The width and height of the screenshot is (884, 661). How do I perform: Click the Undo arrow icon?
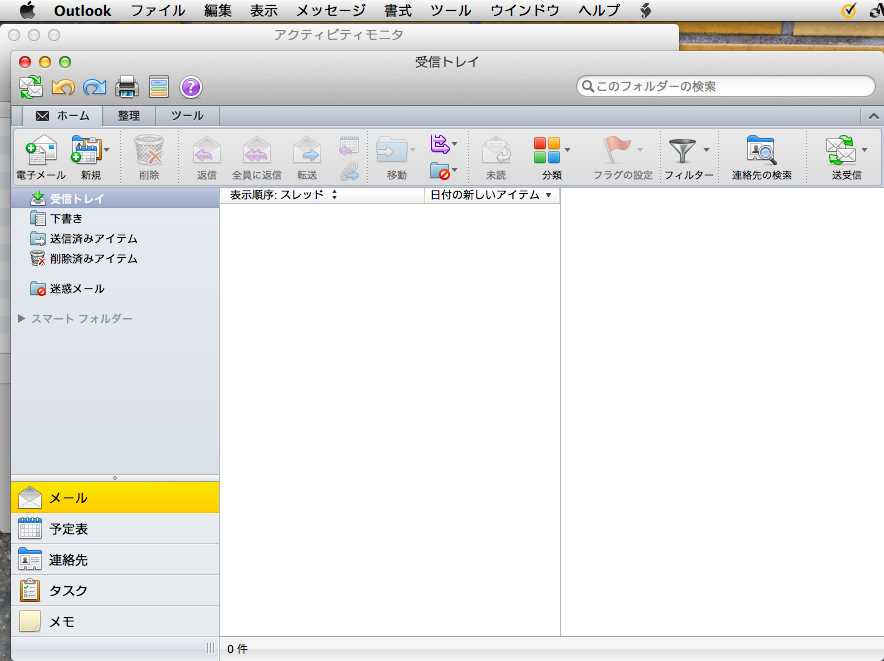click(x=63, y=87)
